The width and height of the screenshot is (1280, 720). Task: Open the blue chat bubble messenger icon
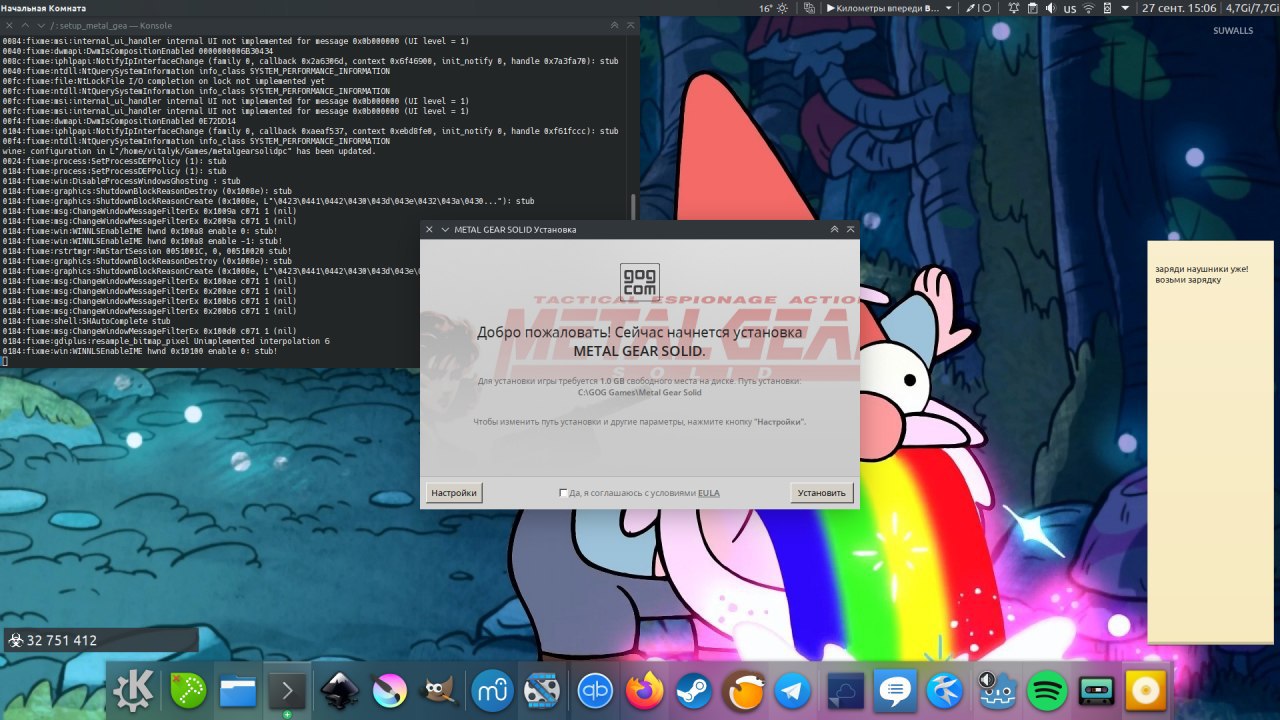896,691
